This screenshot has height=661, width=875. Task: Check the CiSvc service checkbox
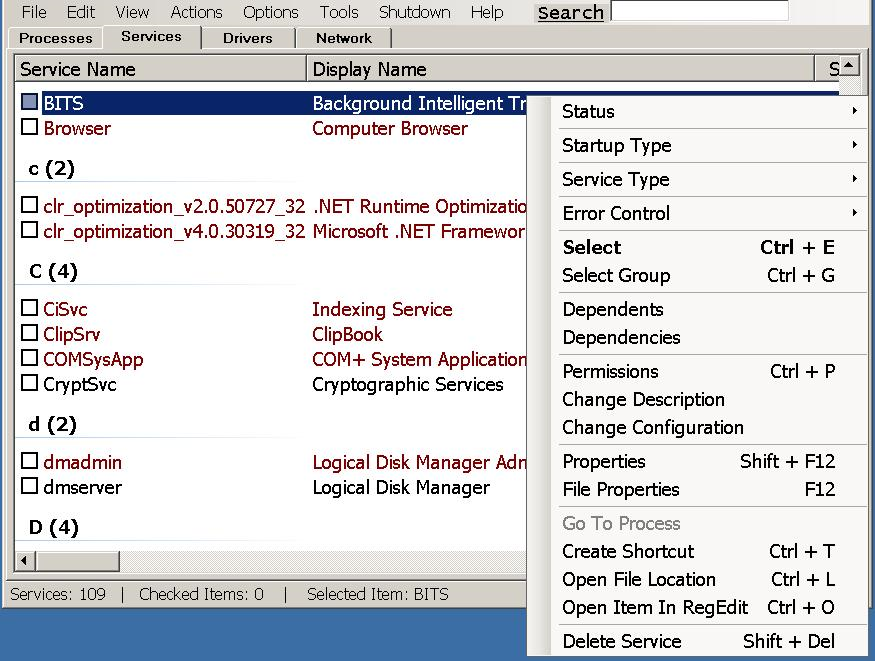[x=30, y=307]
